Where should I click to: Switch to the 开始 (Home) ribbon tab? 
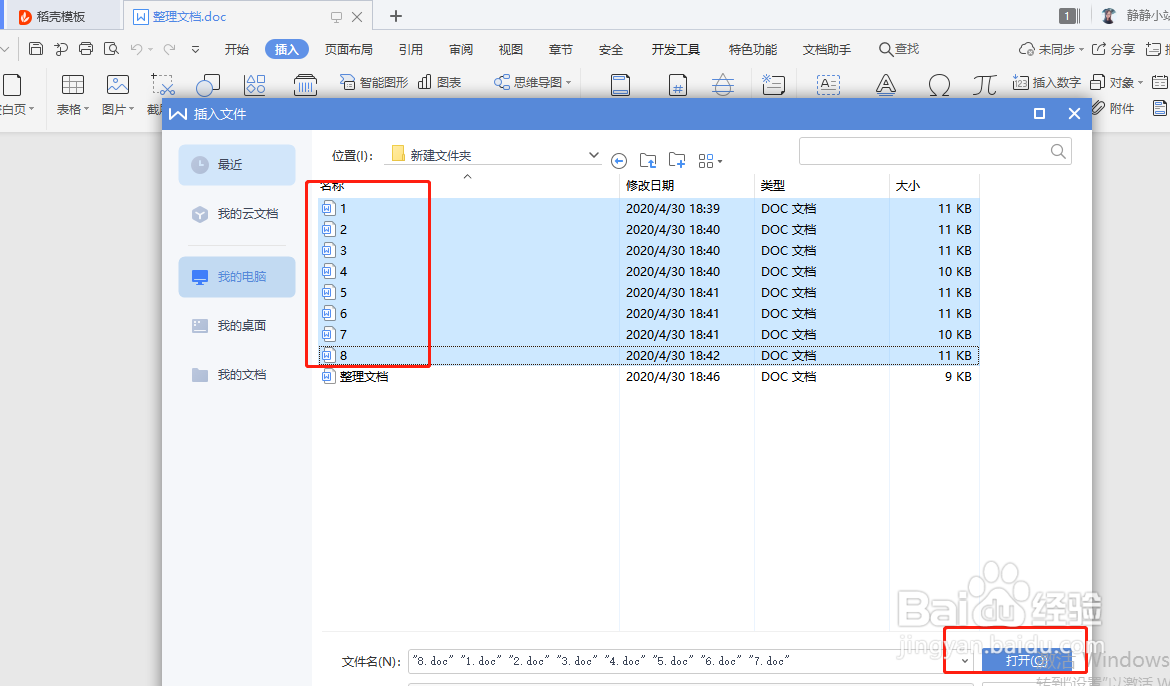[x=237, y=49]
